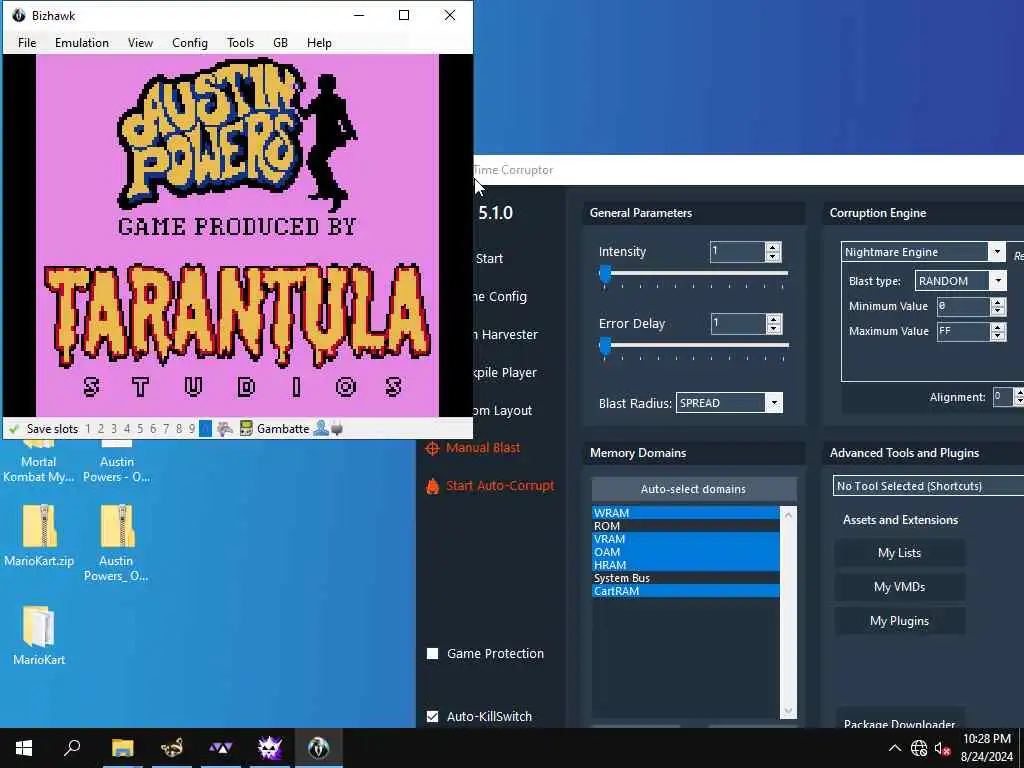Viewport: 1024px width, 768px height.
Task: Click the Bizhawk logo in title bar
Action: pyautogui.click(x=18, y=15)
